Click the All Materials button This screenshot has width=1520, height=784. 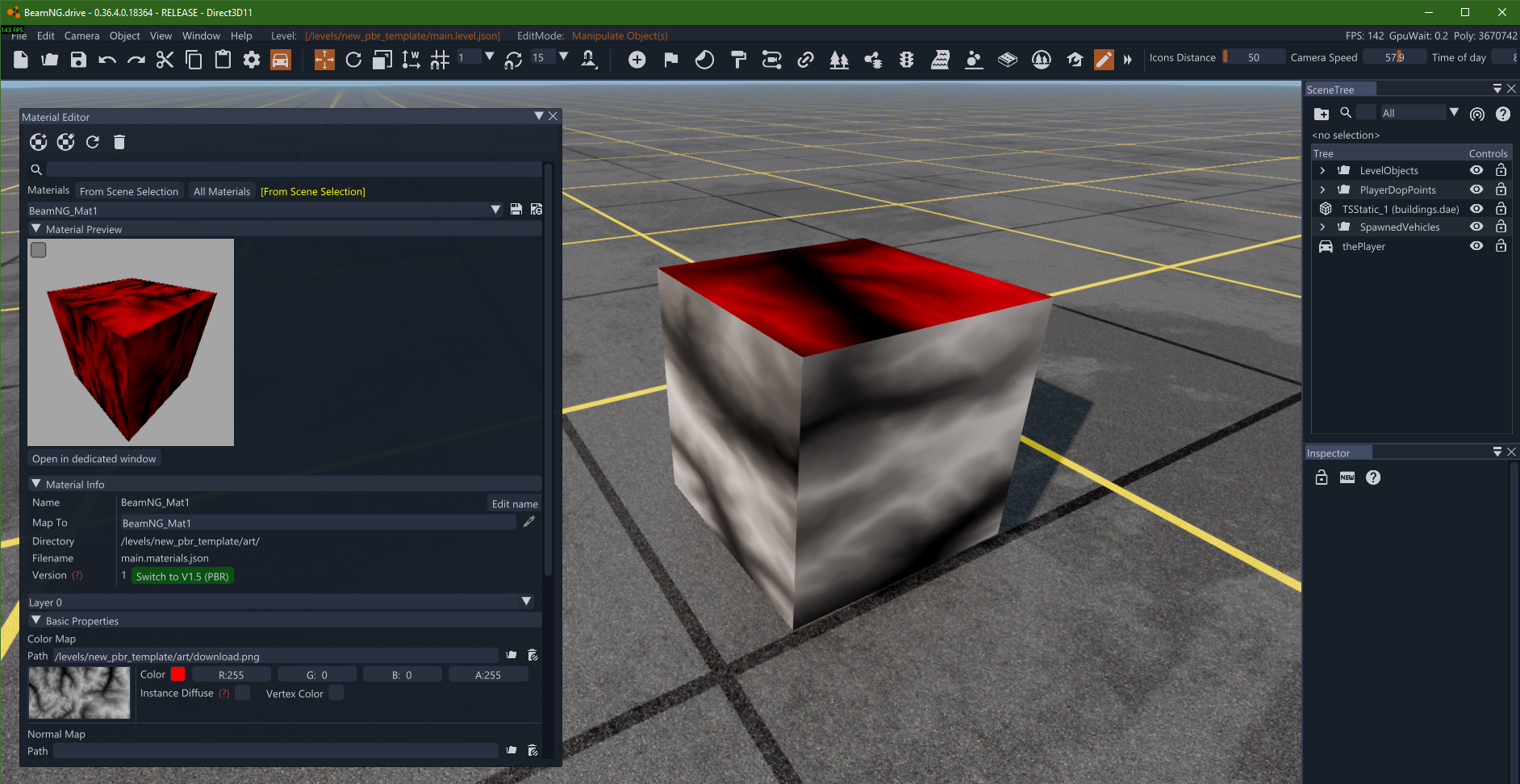pyautogui.click(x=222, y=191)
